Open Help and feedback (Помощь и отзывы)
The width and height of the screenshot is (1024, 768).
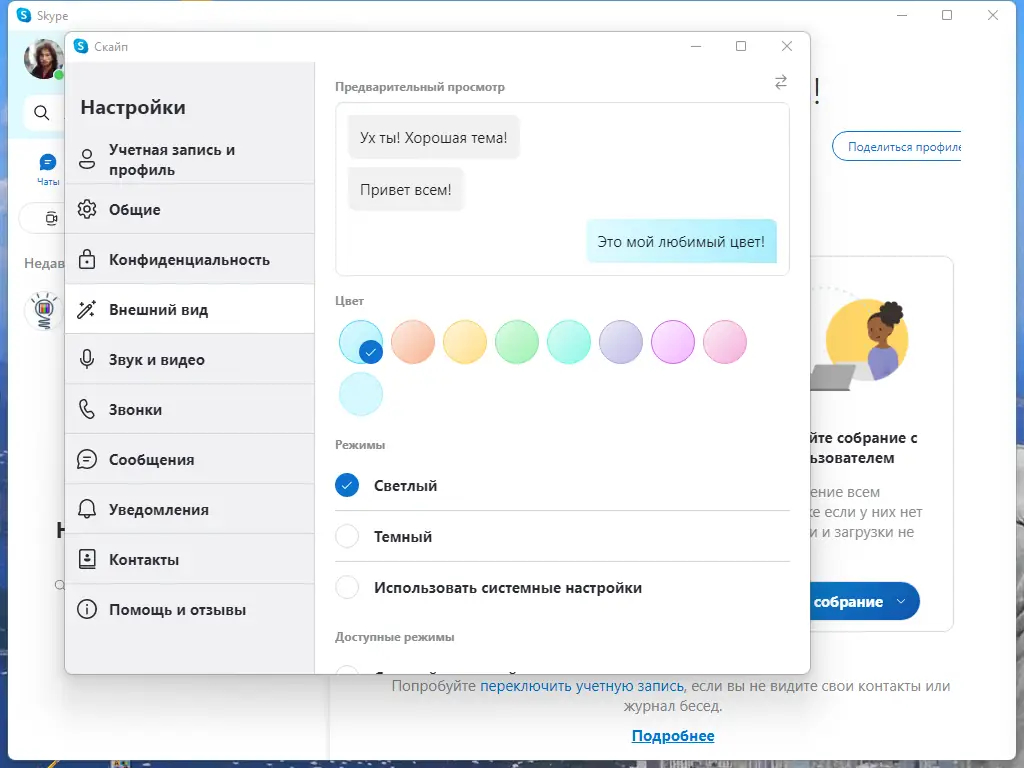click(189, 609)
